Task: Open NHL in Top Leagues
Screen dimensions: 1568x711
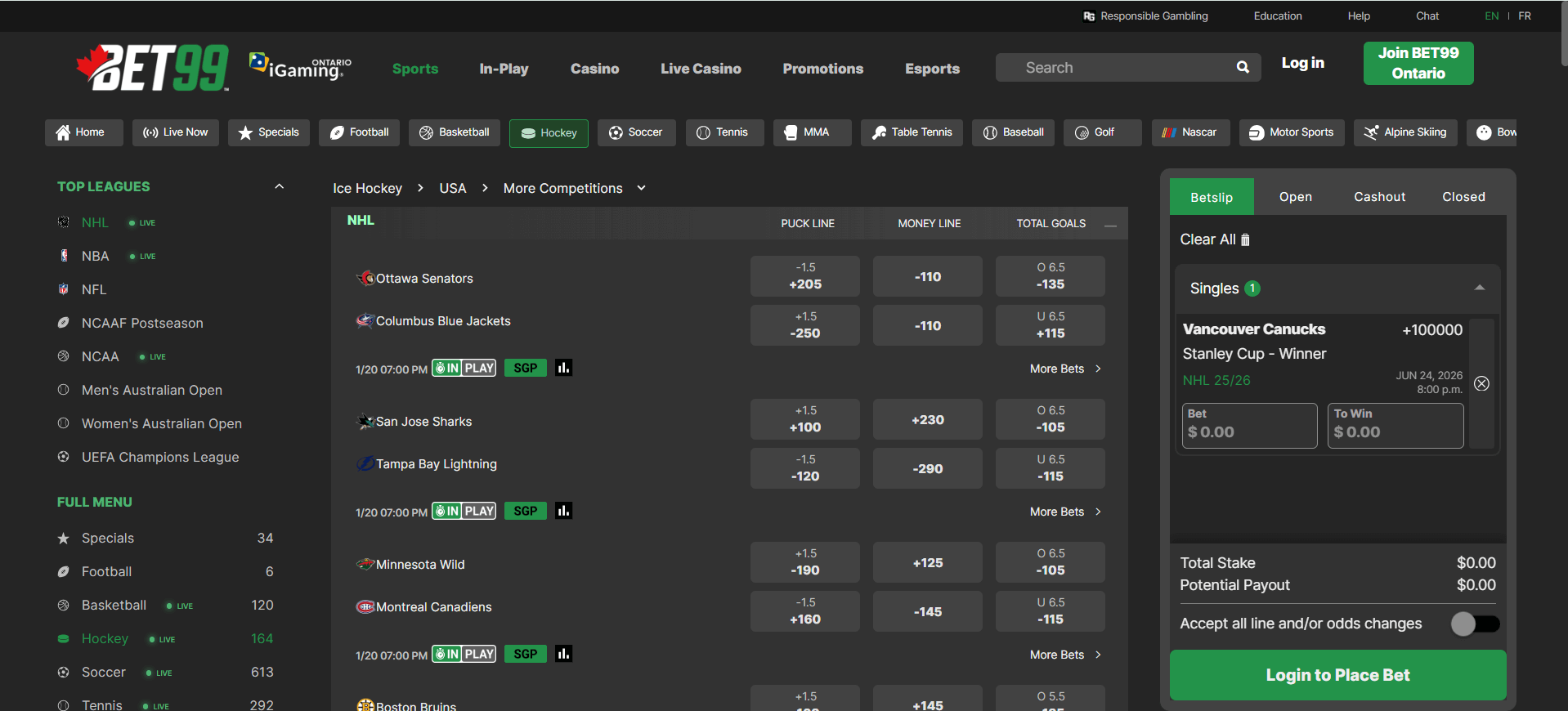Action: 95,222
